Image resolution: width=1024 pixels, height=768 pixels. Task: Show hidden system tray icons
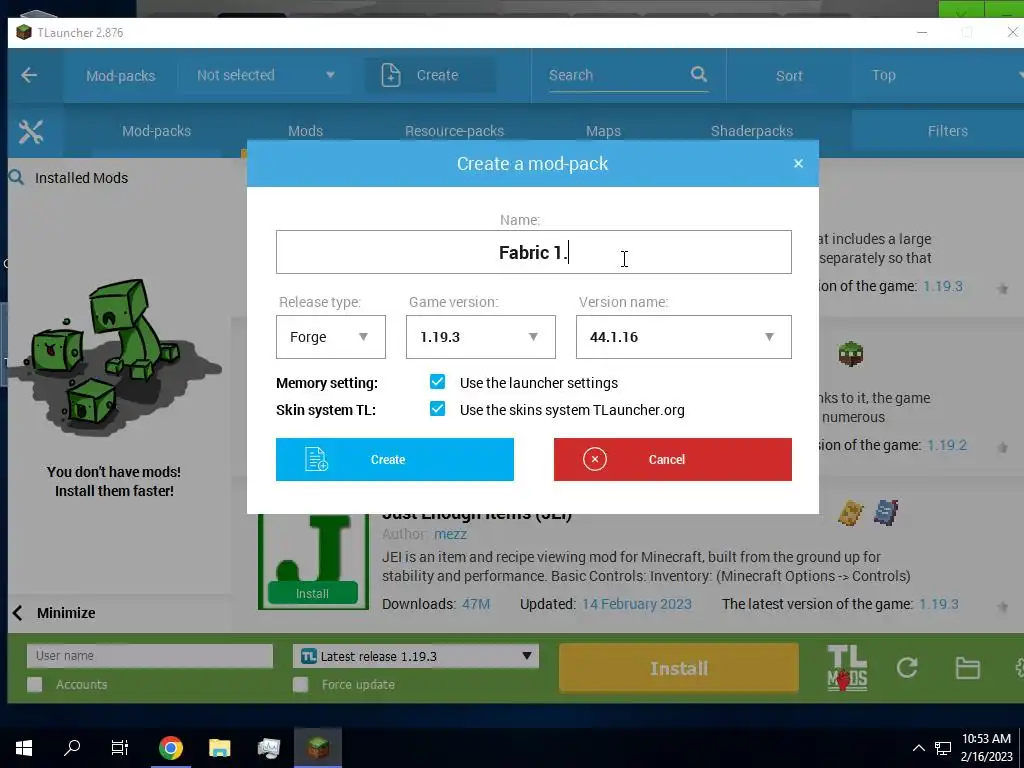[918, 748]
